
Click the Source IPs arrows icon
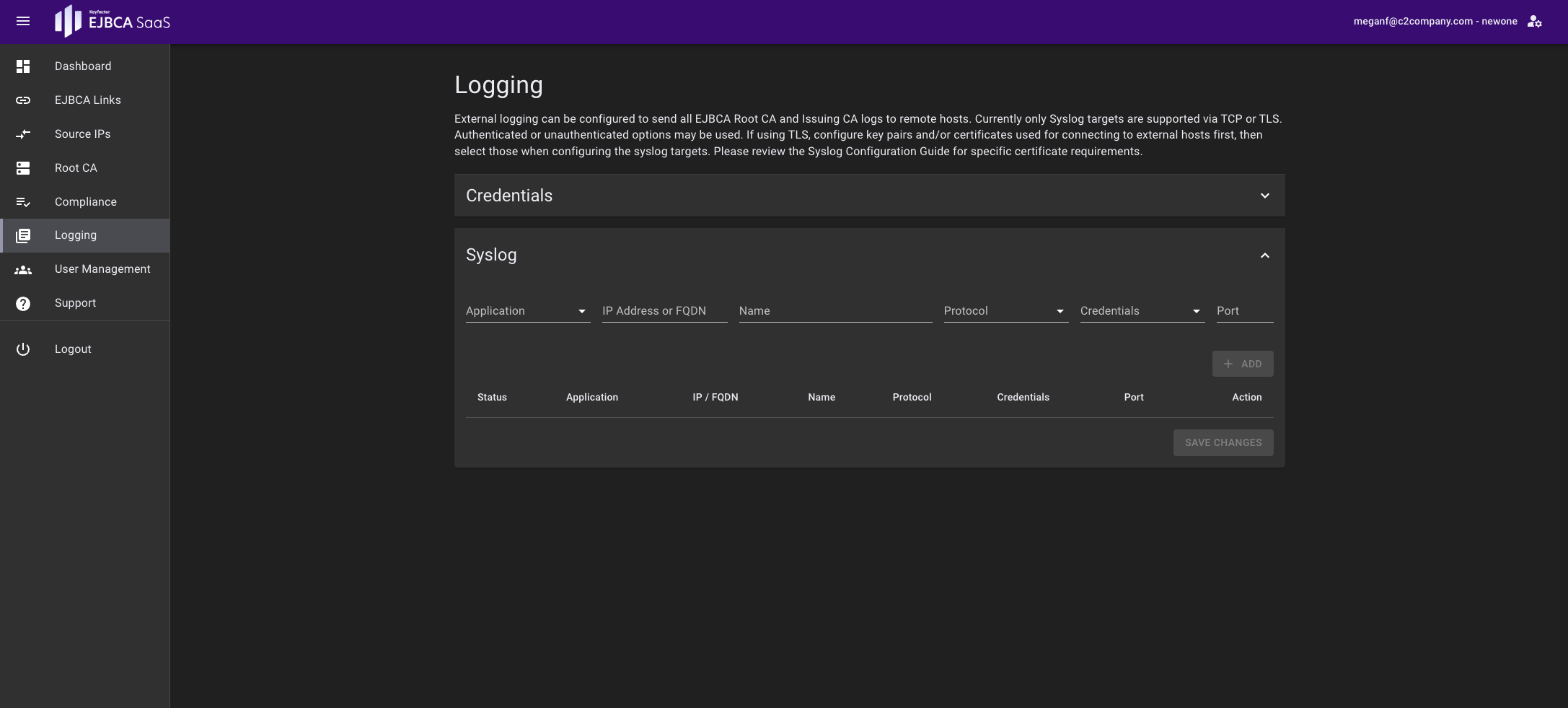[x=23, y=134]
